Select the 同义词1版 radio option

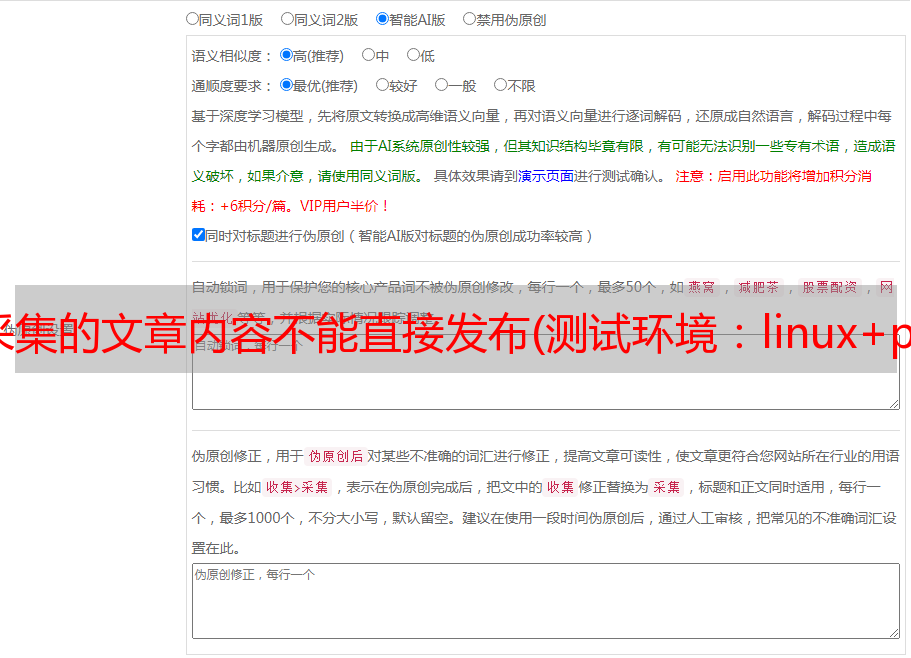(x=192, y=19)
